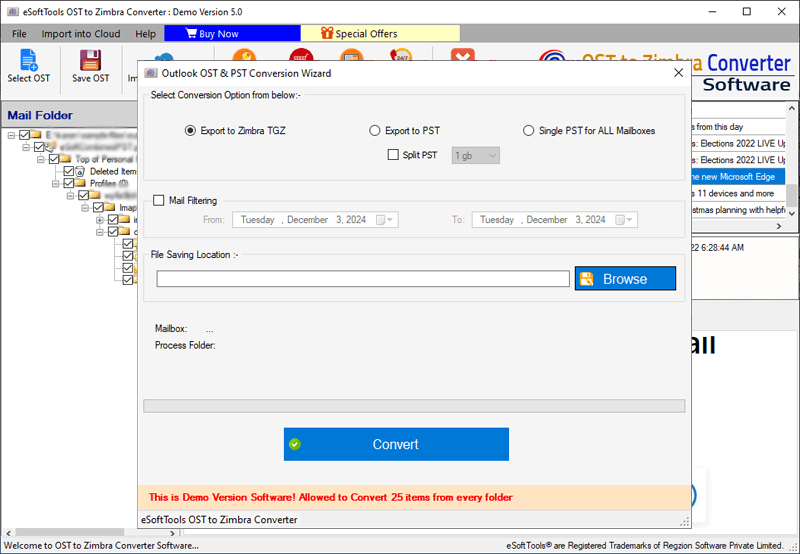Click the Buy Now menu button
This screenshot has height=554, width=800.
click(x=232, y=33)
